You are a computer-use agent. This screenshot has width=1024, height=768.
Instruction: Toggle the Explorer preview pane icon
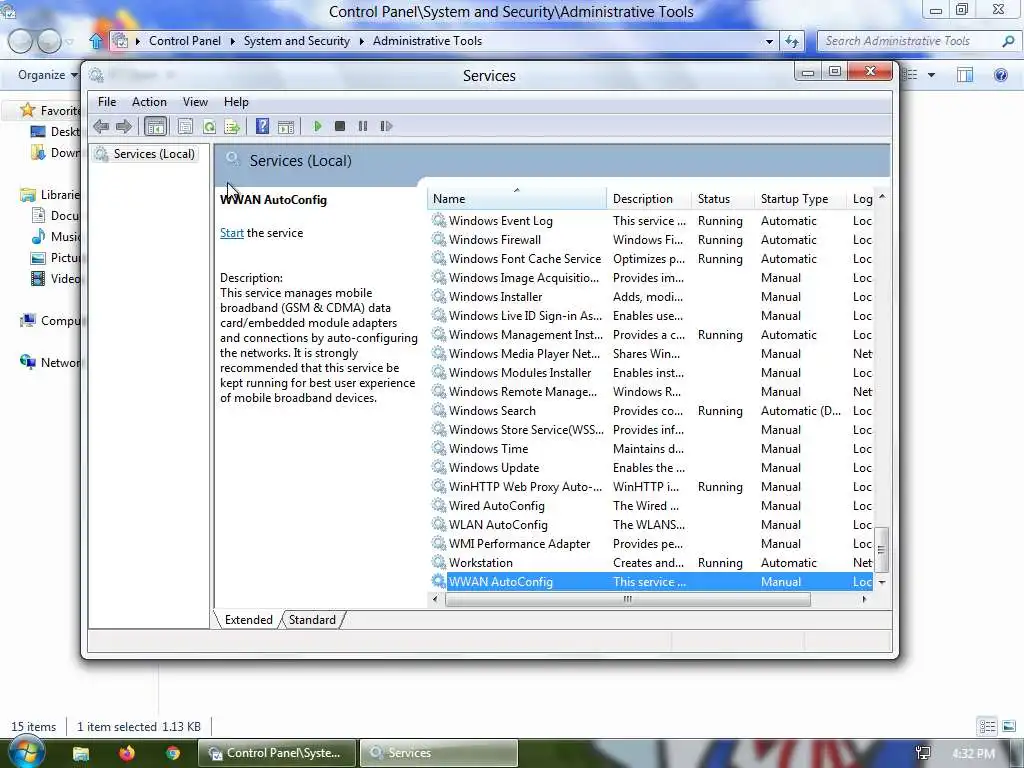[965, 75]
